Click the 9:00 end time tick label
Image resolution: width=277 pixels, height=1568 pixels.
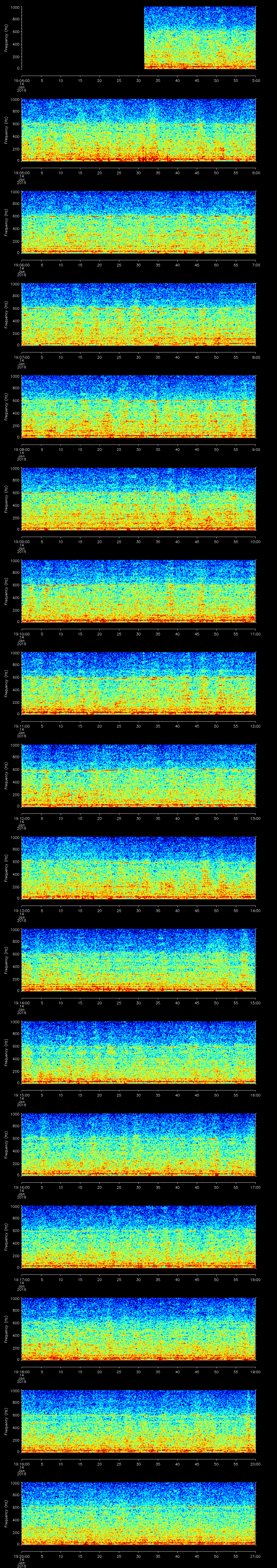click(256, 449)
